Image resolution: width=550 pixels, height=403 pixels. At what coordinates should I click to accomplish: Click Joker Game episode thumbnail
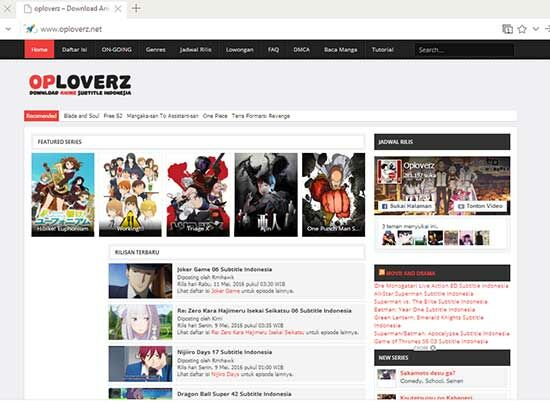pyautogui.click(x=140, y=281)
